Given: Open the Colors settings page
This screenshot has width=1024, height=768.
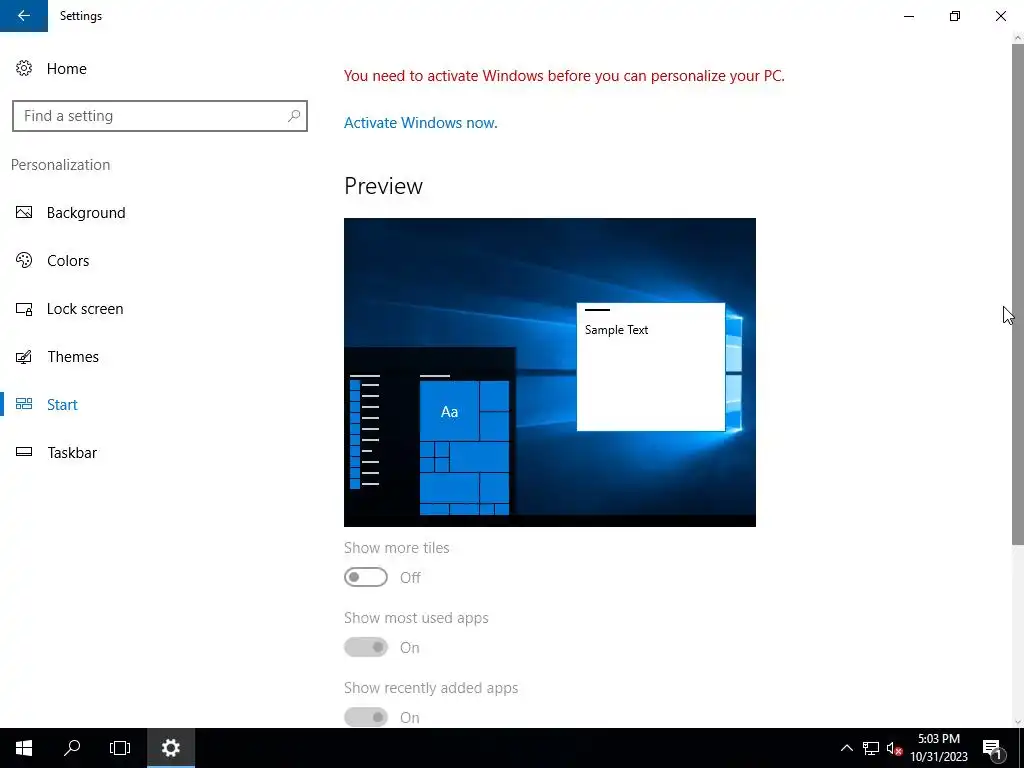Looking at the screenshot, I should point(68,261).
